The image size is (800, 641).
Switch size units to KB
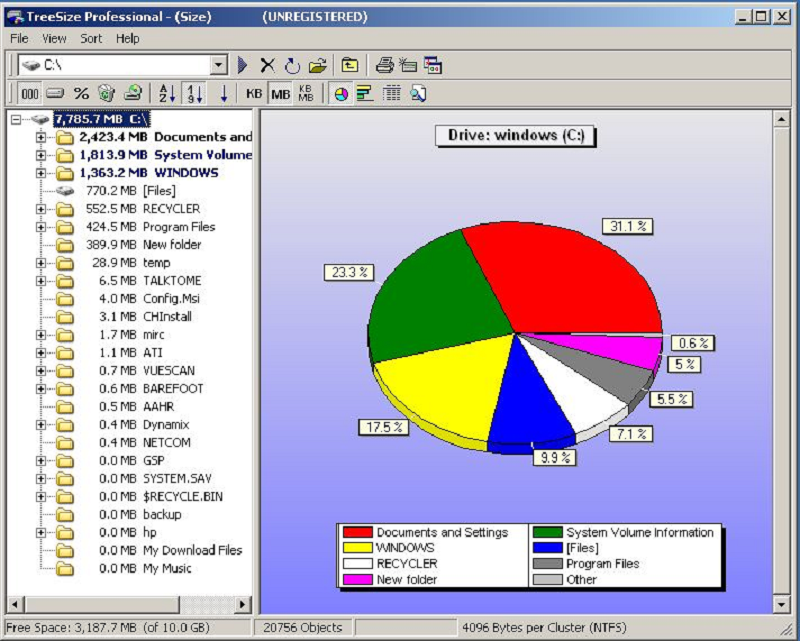coord(254,94)
